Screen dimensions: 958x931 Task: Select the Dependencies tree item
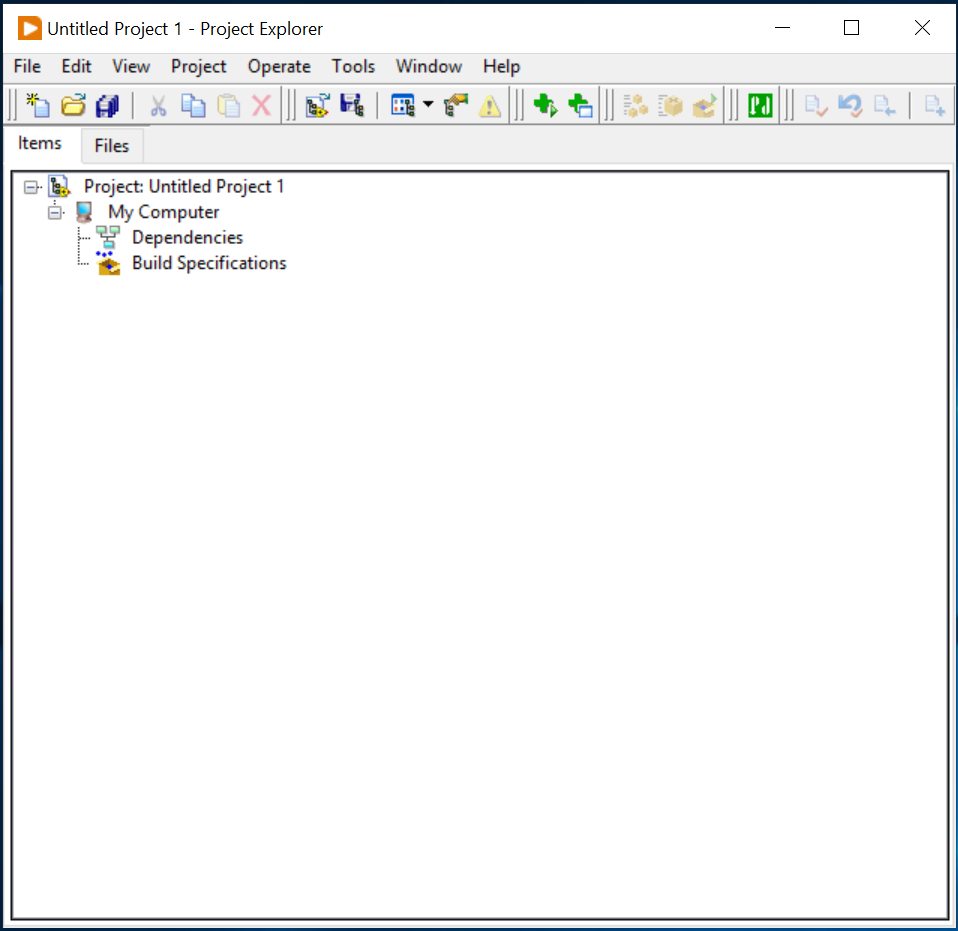pyautogui.click(x=187, y=237)
